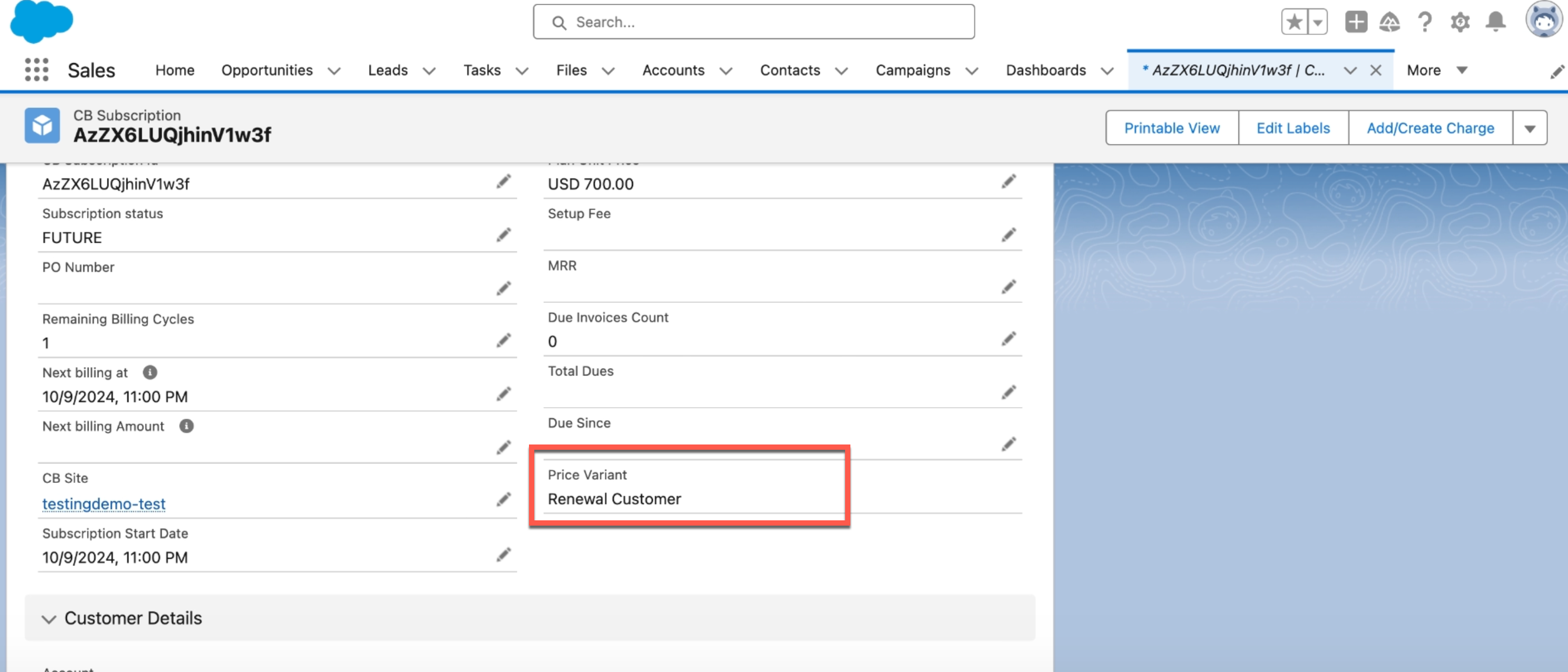Image resolution: width=1568 pixels, height=672 pixels.
Task: Click the Notifications bell icon
Action: [1495, 23]
